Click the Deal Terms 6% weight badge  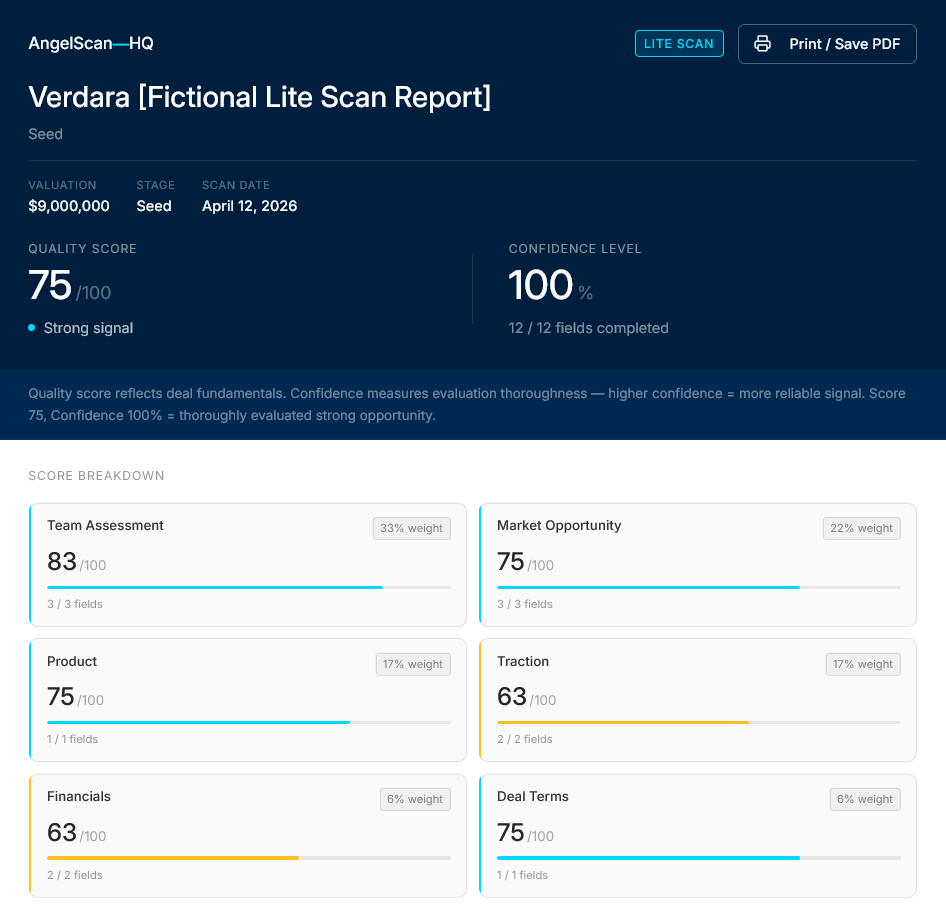[865, 799]
